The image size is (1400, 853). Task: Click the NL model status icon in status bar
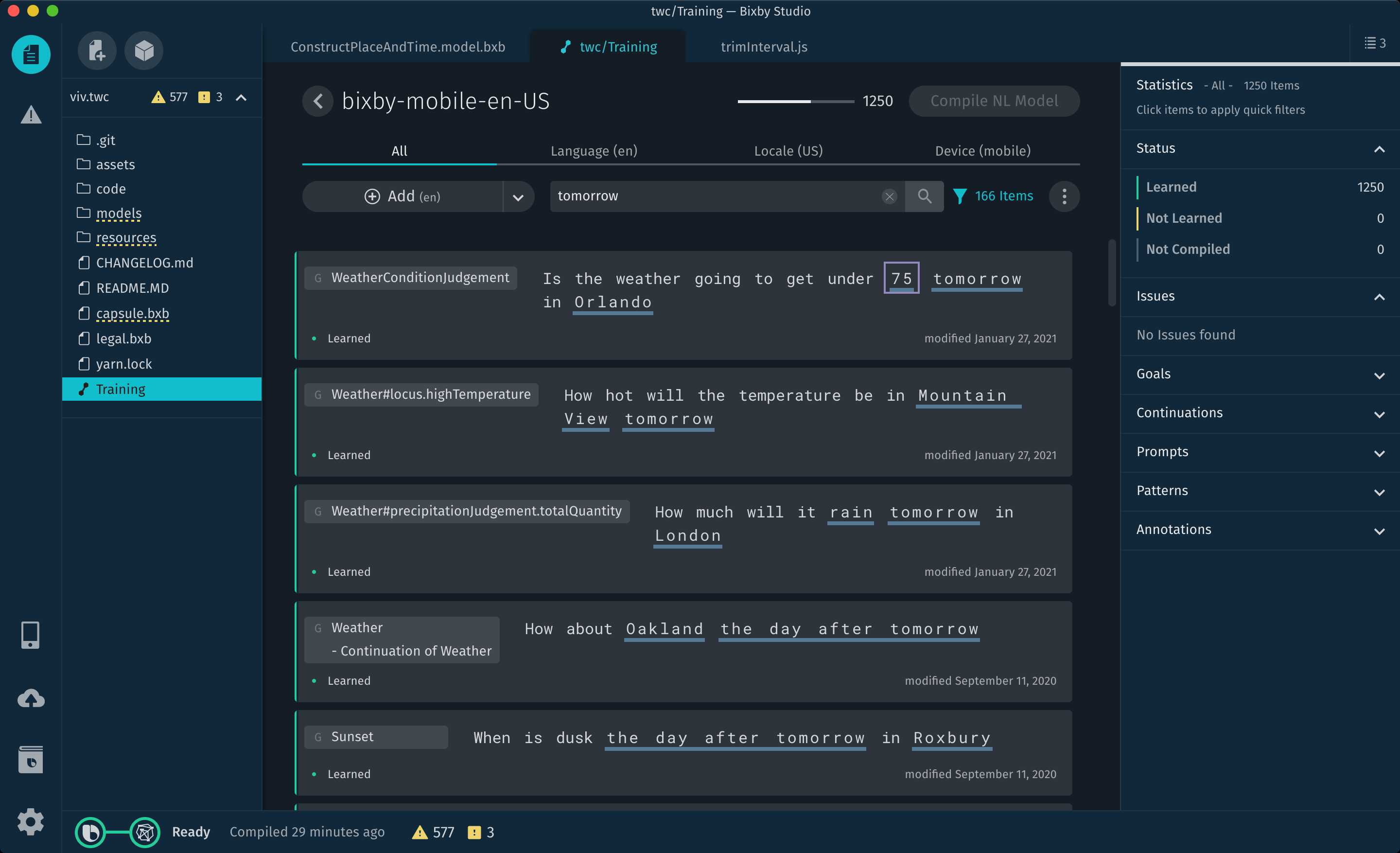pyautogui.click(x=145, y=833)
